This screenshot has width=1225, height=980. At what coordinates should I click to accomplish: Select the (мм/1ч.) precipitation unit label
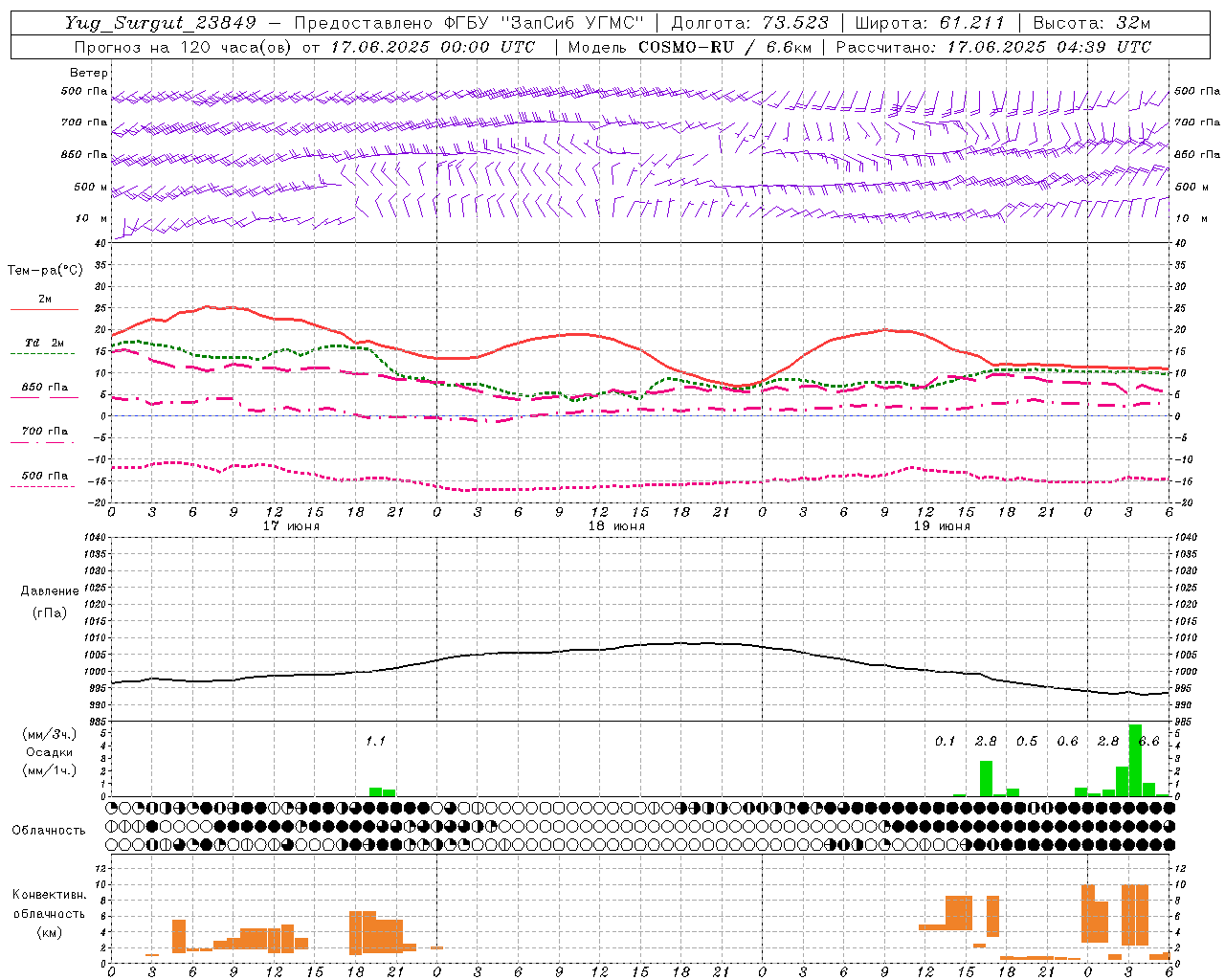[x=49, y=770]
